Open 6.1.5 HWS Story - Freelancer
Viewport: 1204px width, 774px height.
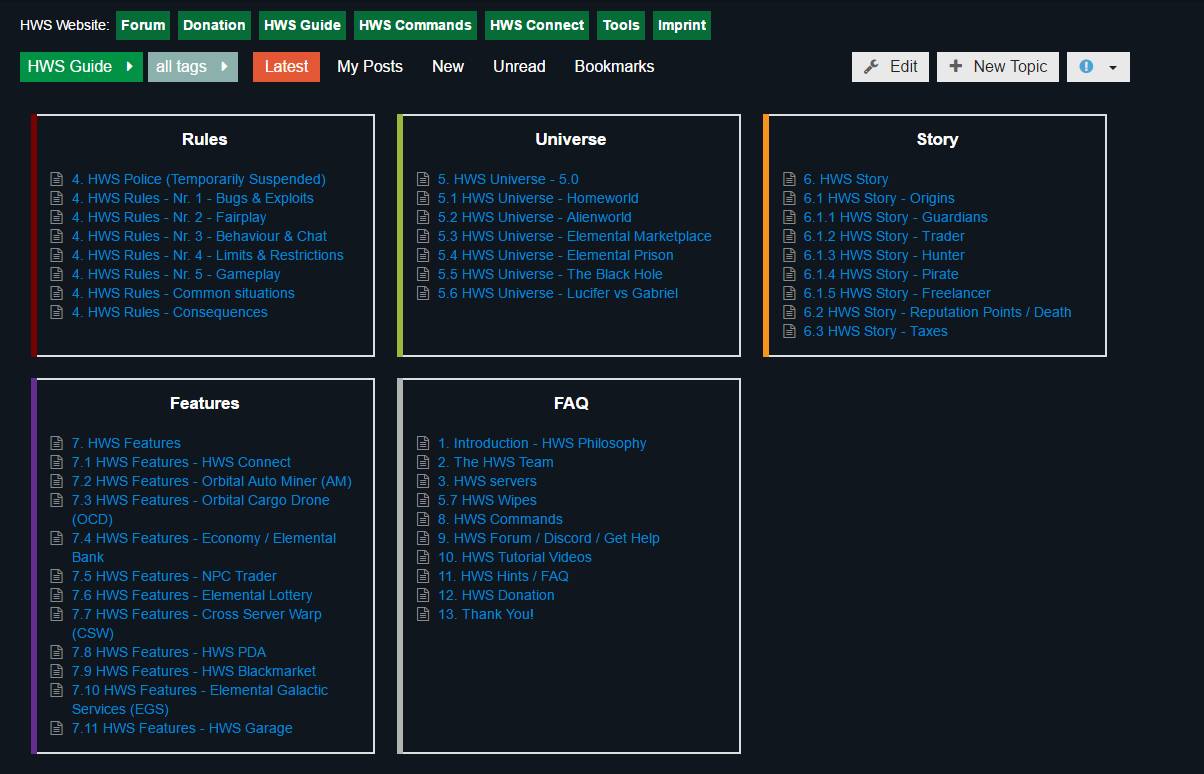(x=897, y=293)
